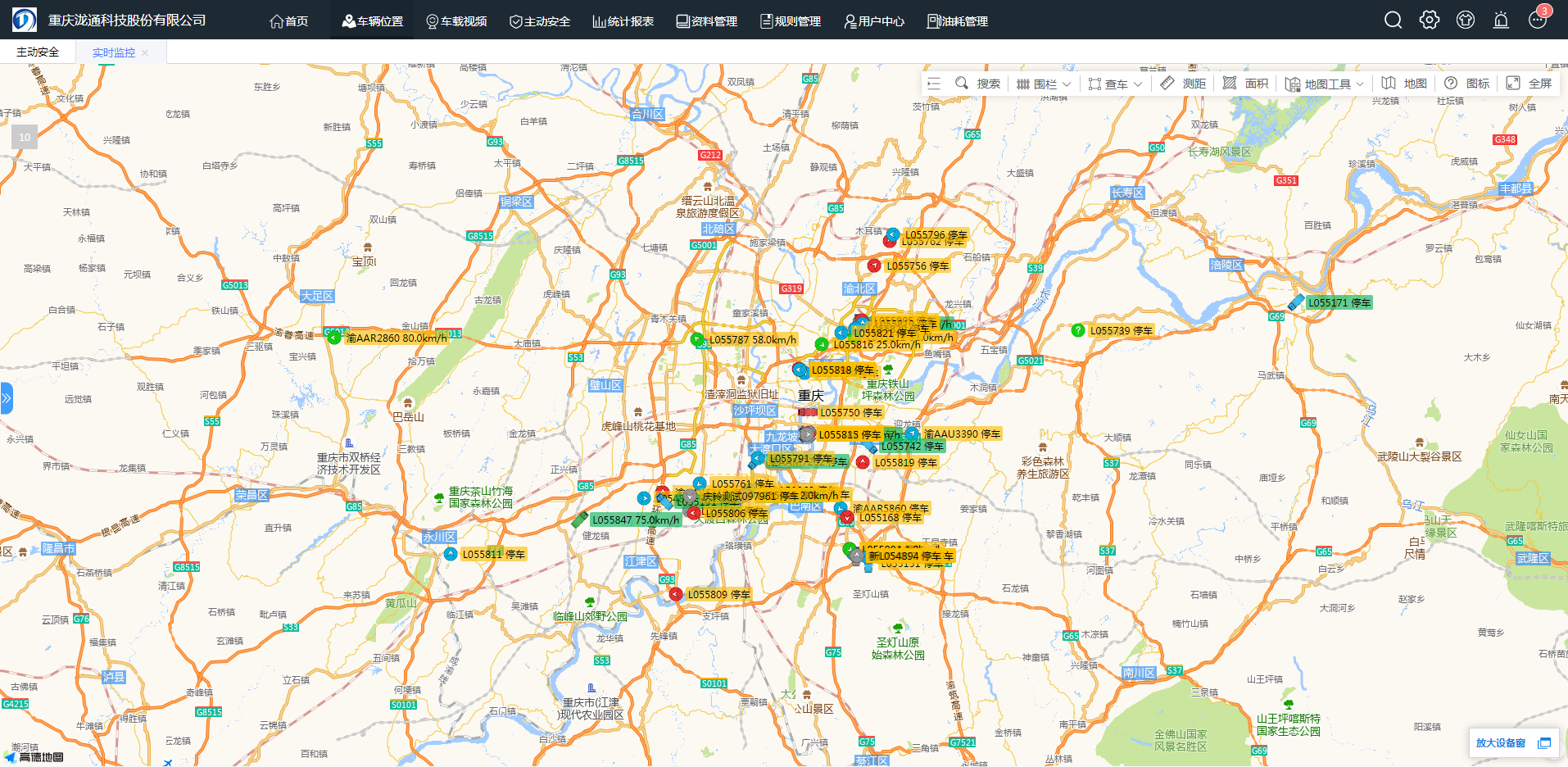The image size is (1568, 767).
Task: Click vehicle marker icon for L055796
Action: click(893, 235)
